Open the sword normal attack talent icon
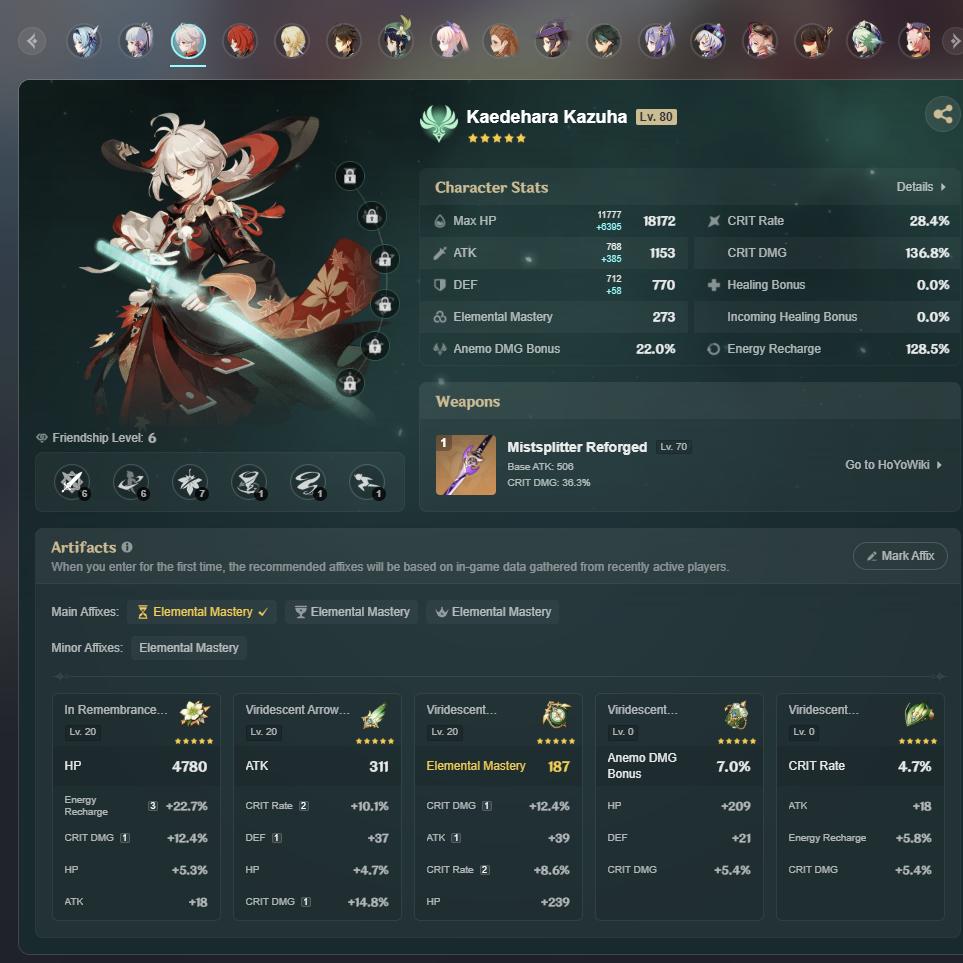The image size is (963, 963). (71, 482)
